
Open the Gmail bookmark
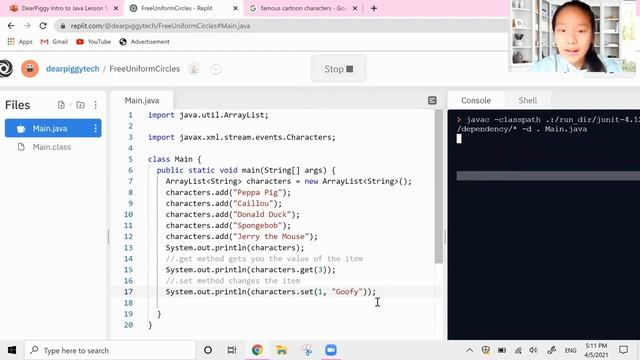pyautogui.click(x=54, y=42)
